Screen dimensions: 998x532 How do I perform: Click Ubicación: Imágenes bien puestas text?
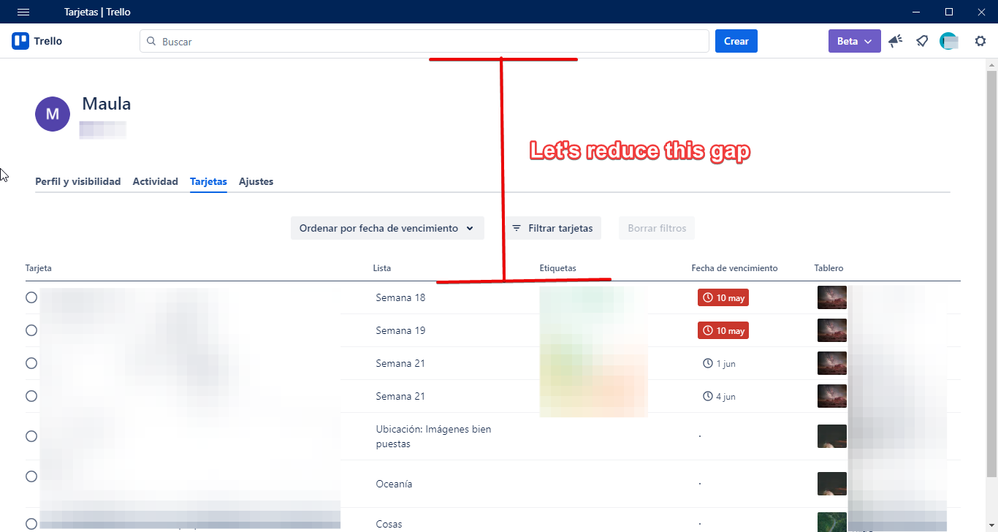[433, 437]
